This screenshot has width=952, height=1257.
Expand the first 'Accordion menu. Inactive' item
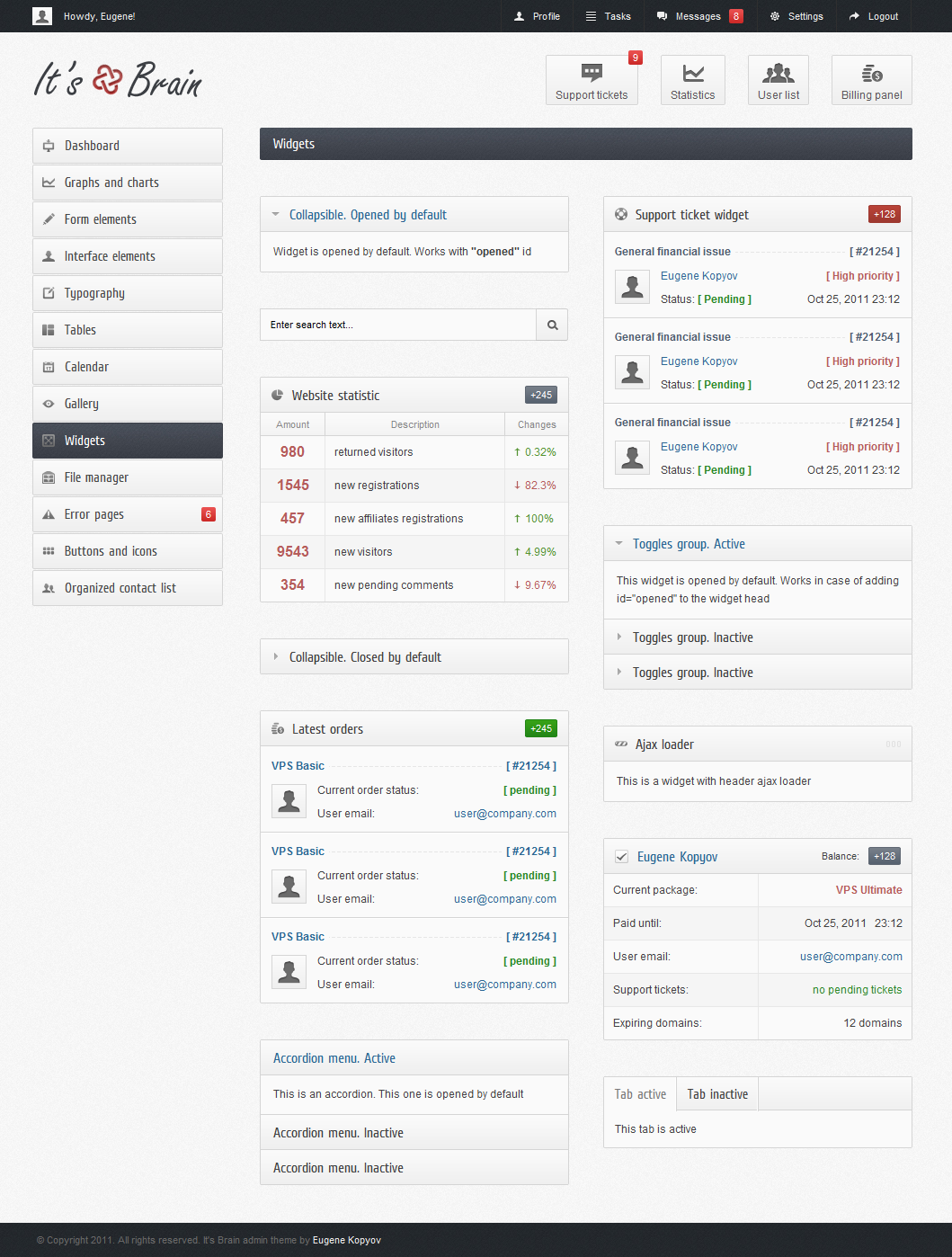coord(414,1133)
